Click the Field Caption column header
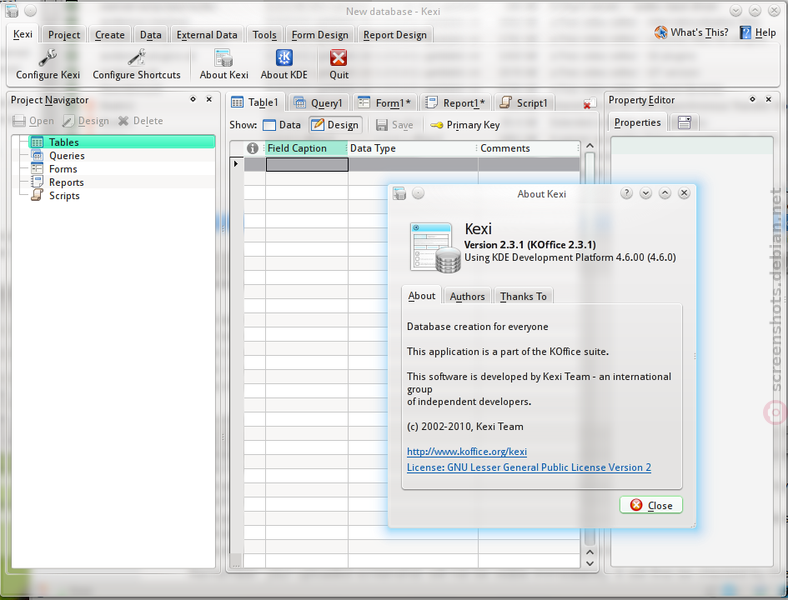The height and width of the screenshot is (600, 788). pos(306,148)
